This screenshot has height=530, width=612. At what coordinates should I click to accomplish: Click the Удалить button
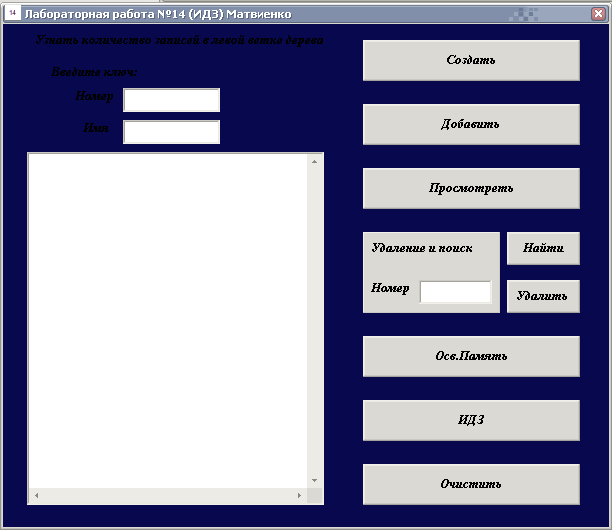click(543, 296)
